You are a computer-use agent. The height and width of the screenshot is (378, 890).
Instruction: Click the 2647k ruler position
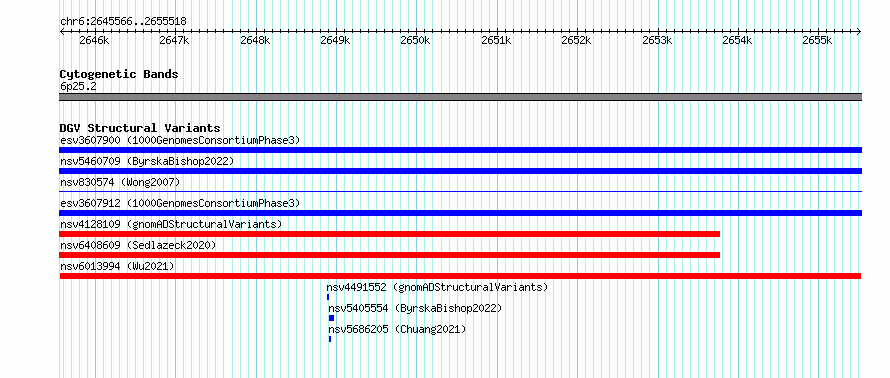(174, 40)
